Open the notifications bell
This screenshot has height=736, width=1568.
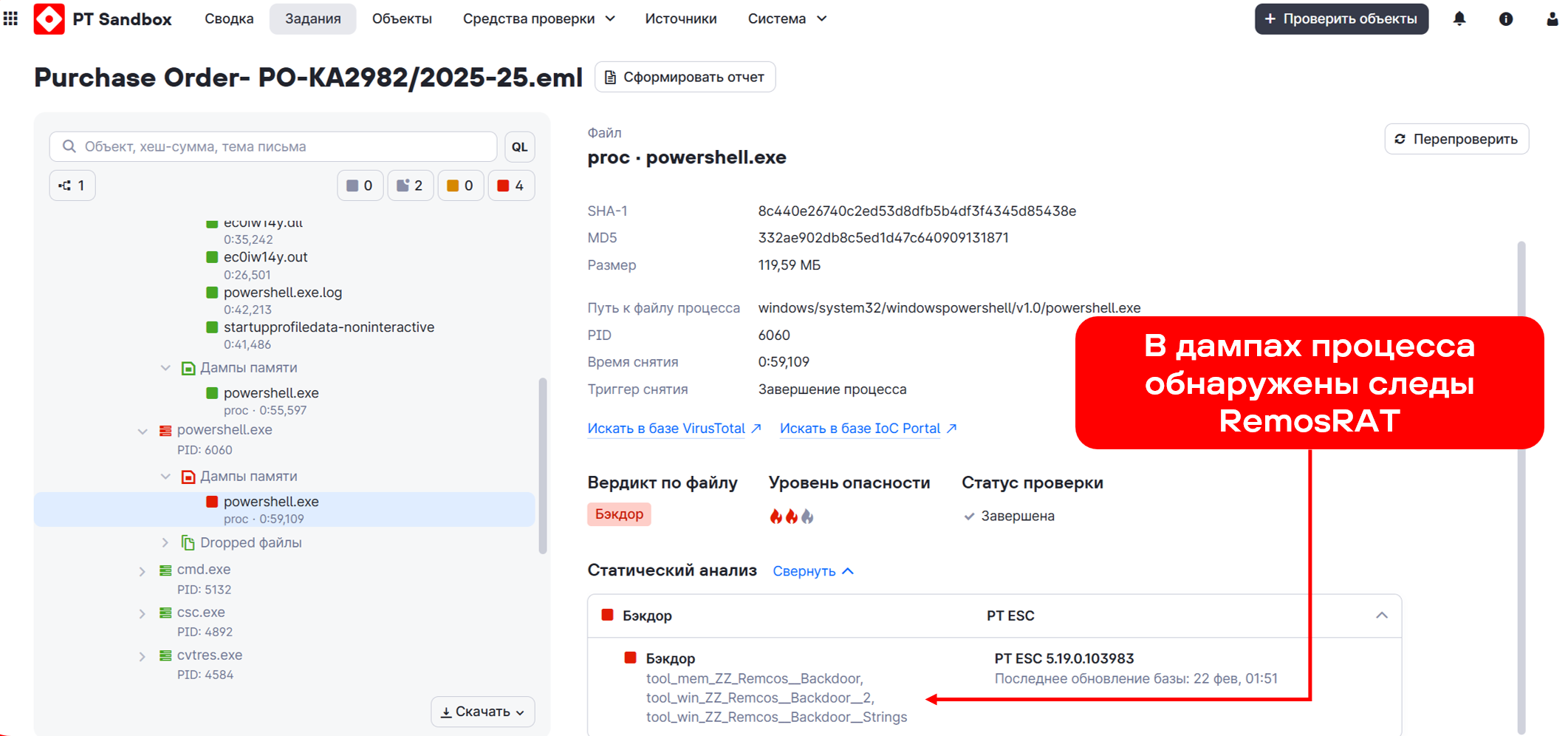(1459, 19)
